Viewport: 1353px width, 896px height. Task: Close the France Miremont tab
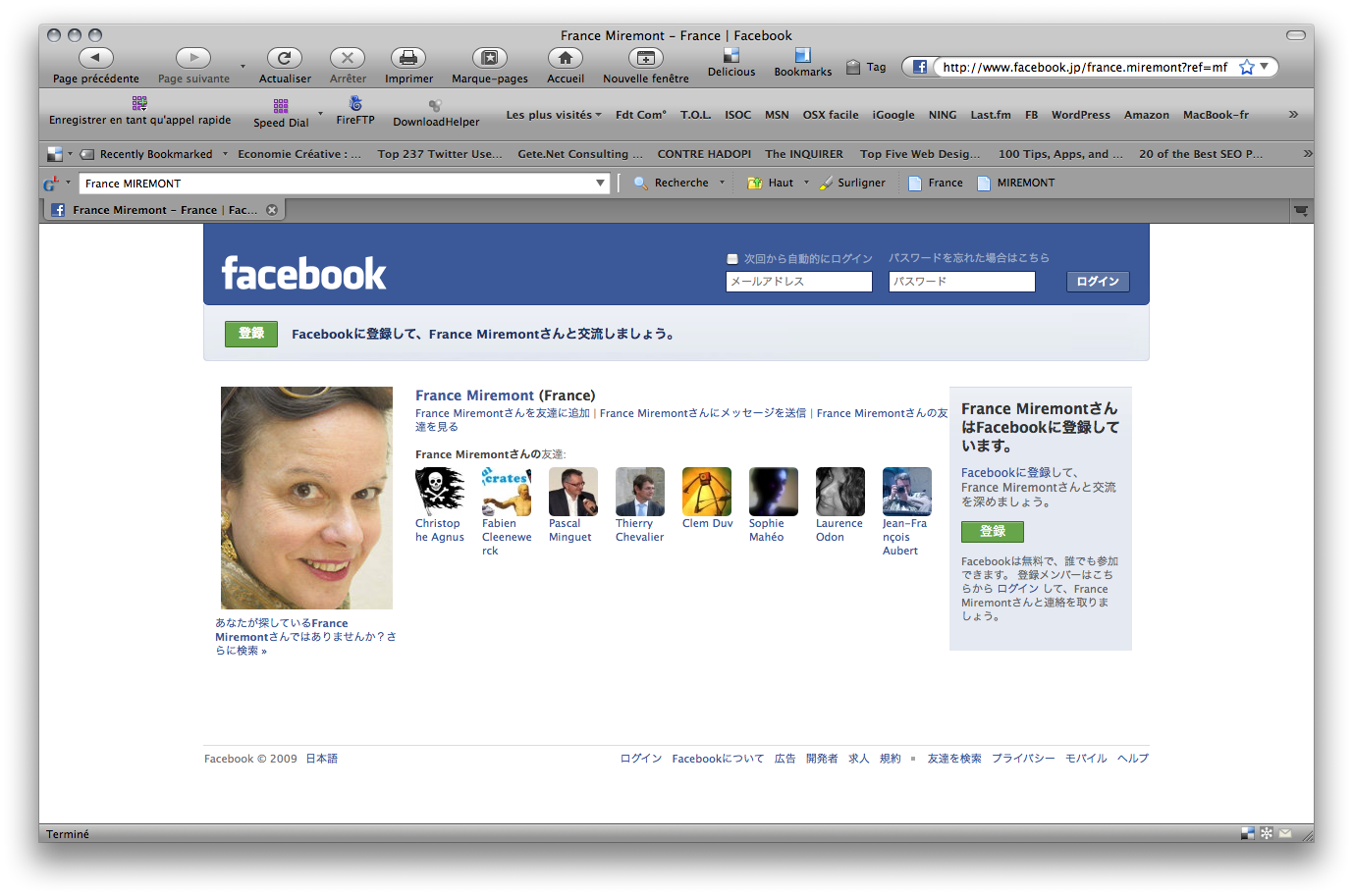pos(272,210)
